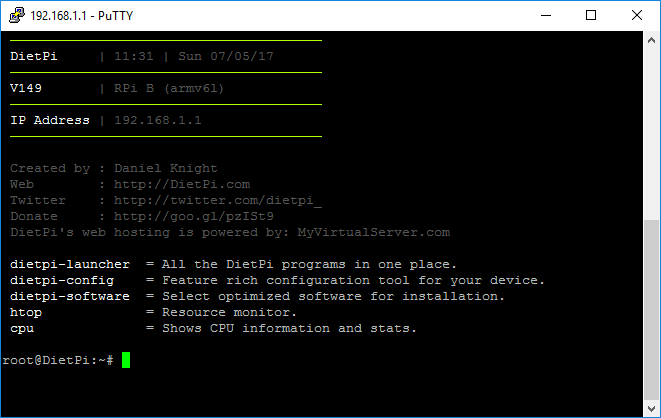Click the scrollbar down arrow
This screenshot has height=418, width=661.
point(651,409)
